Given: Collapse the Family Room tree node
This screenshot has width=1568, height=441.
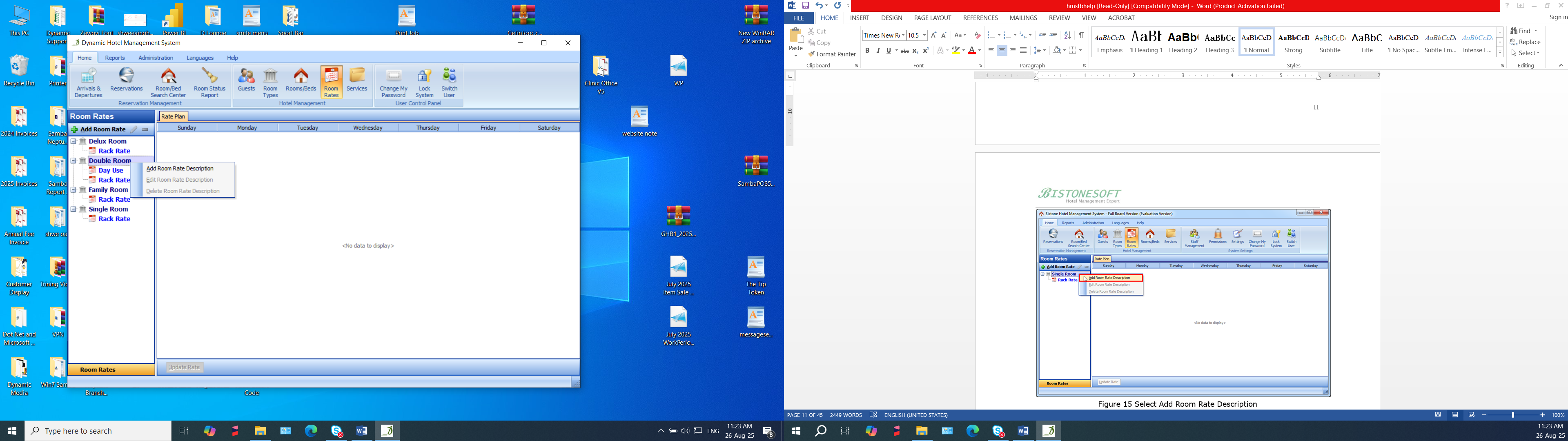Looking at the screenshot, I should click(x=73, y=190).
